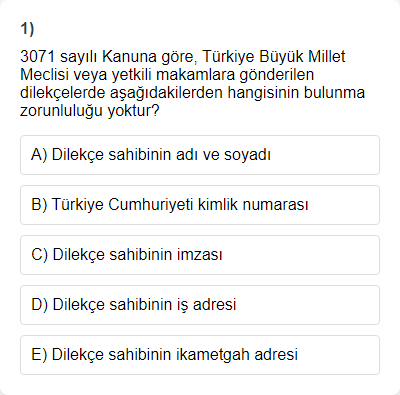This screenshot has width=400, height=395.
Task: Click the 'B)' letter in second answer
Action: (x=39, y=205)
